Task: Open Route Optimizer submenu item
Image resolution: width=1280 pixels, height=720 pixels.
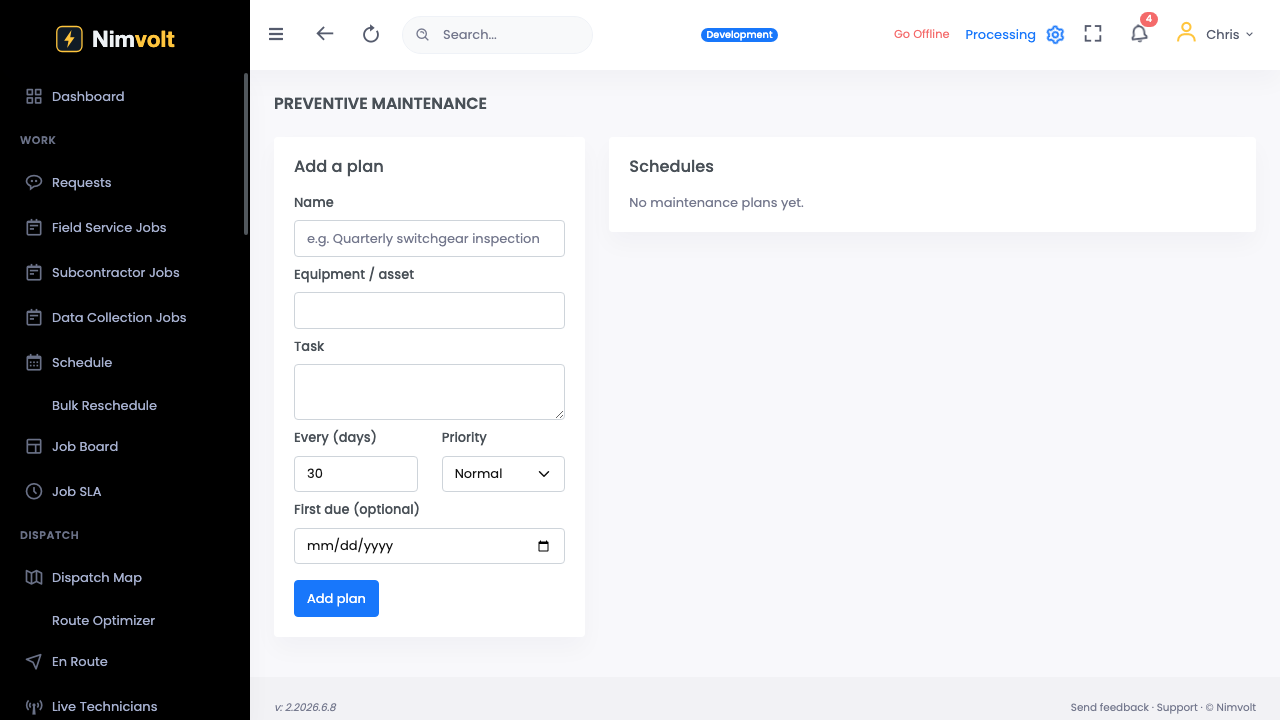Action: point(103,620)
